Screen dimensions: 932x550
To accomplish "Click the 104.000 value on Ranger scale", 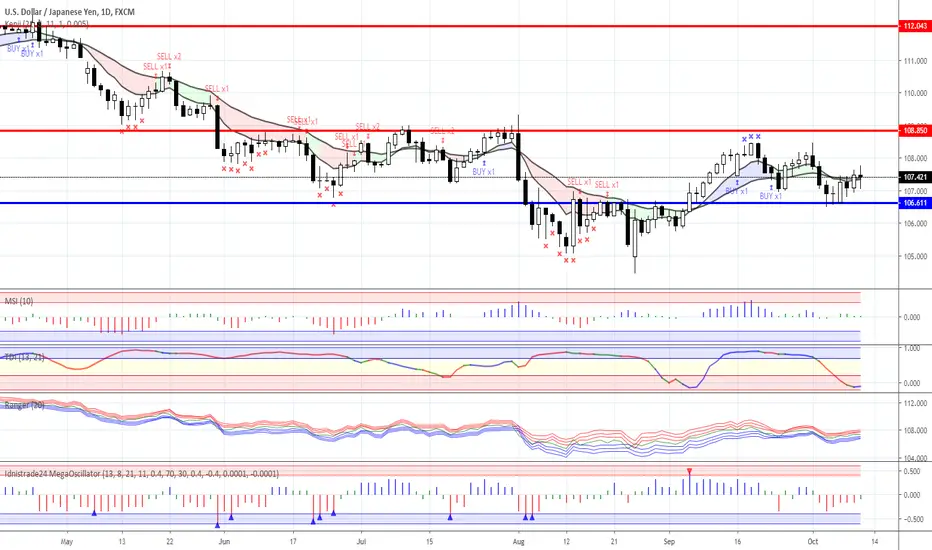I will [x=915, y=458].
